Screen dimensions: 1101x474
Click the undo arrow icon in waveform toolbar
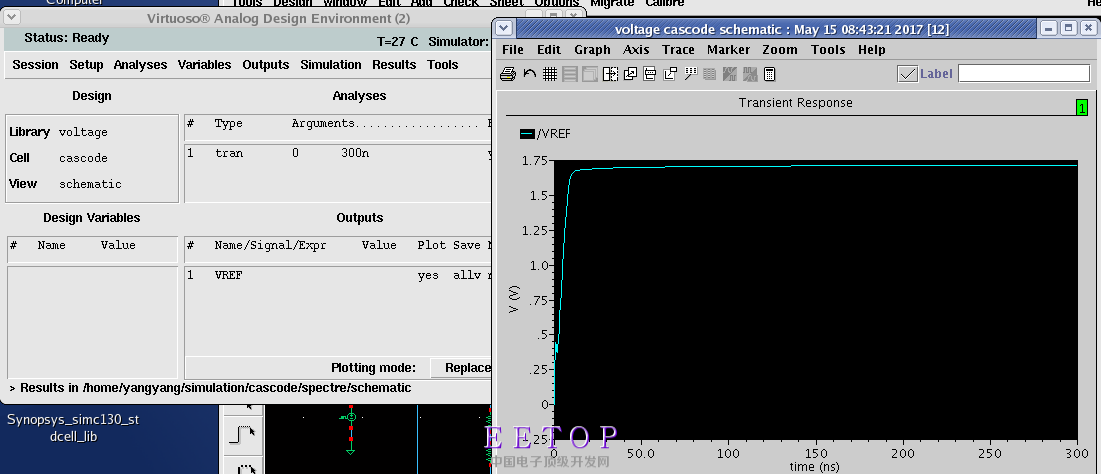point(530,74)
